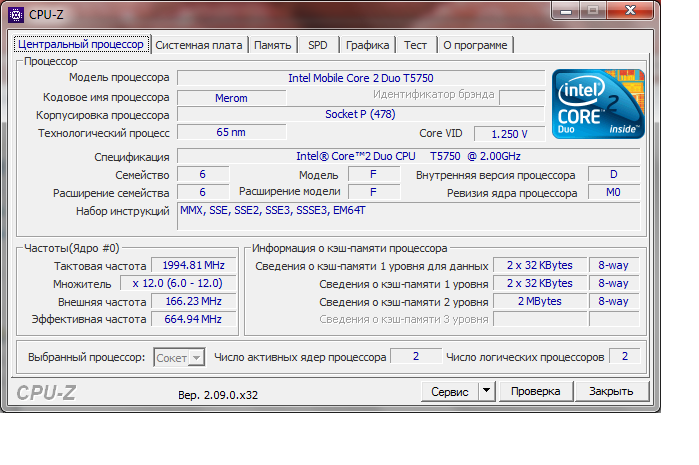Image resolution: width=699 pixels, height=465 pixels.
Task: Open the Центральный процессор tab
Action: (x=81, y=45)
